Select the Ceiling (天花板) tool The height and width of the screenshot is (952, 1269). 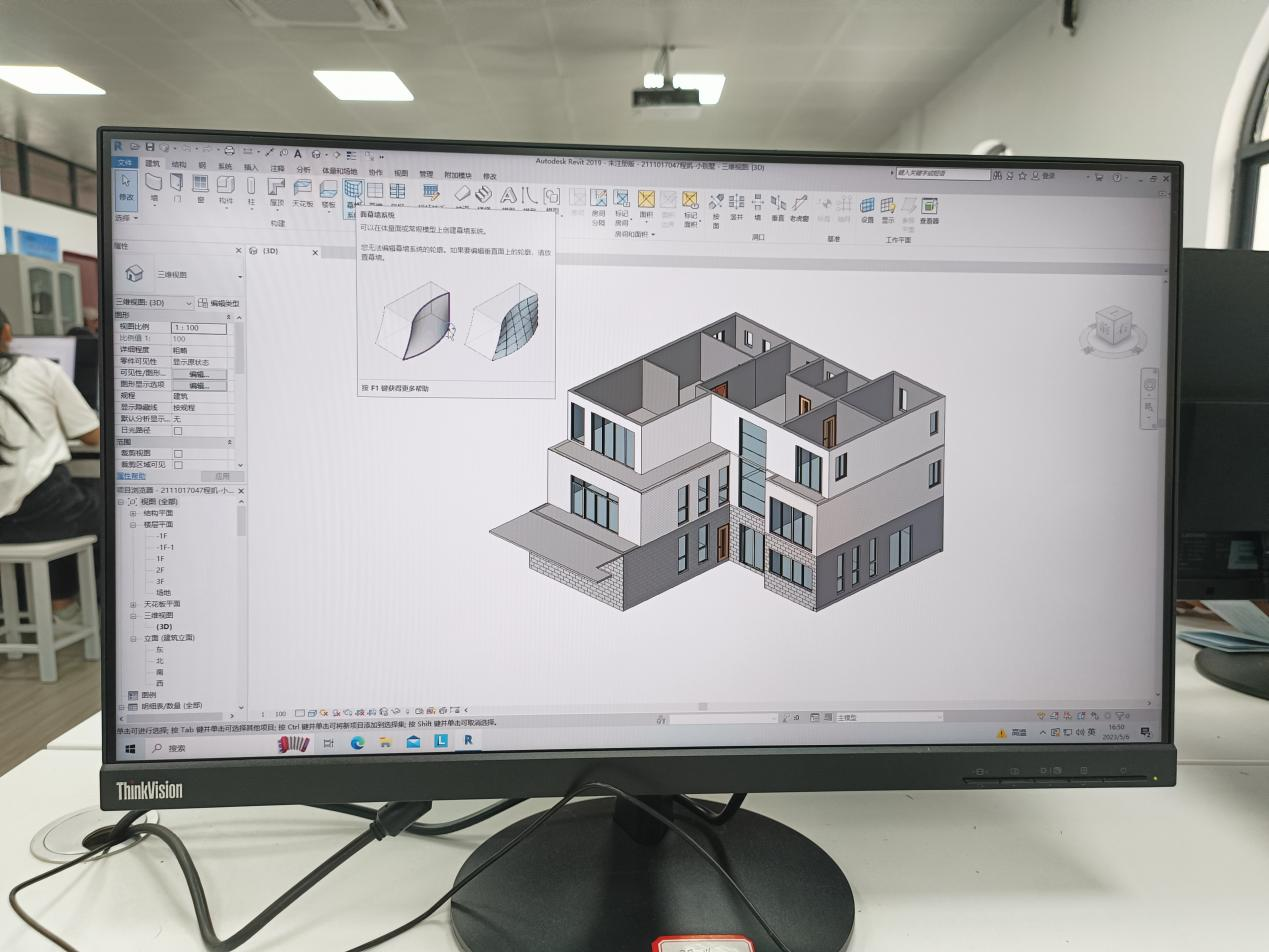(x=301, y=191)
